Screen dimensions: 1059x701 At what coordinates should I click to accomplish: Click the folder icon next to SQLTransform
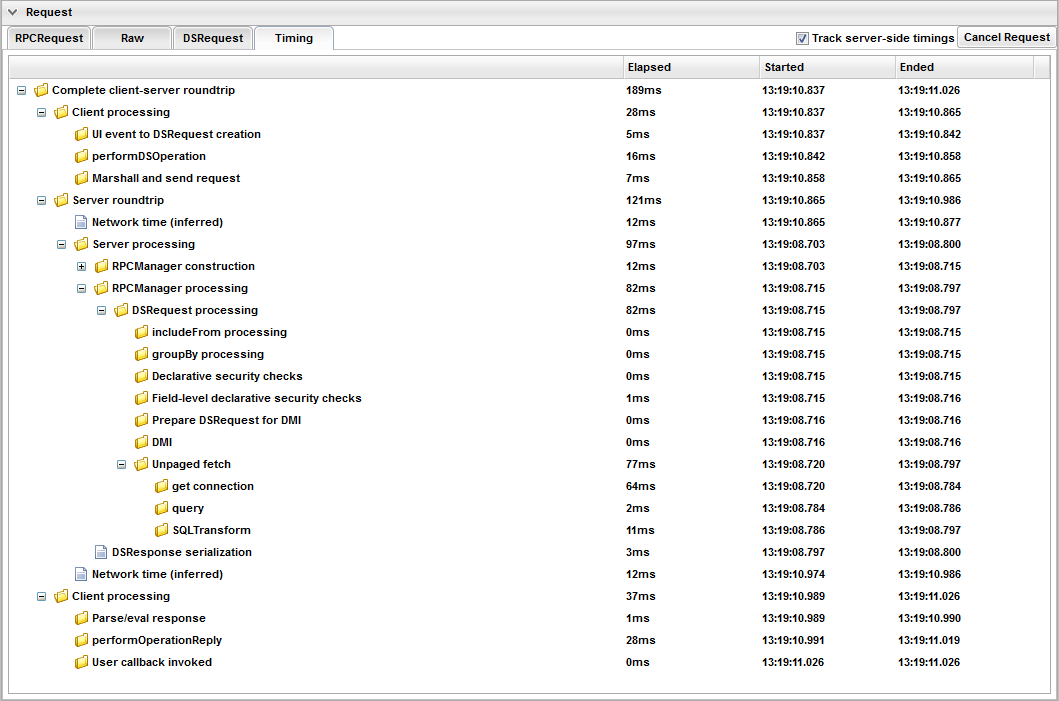coord(161,531)
